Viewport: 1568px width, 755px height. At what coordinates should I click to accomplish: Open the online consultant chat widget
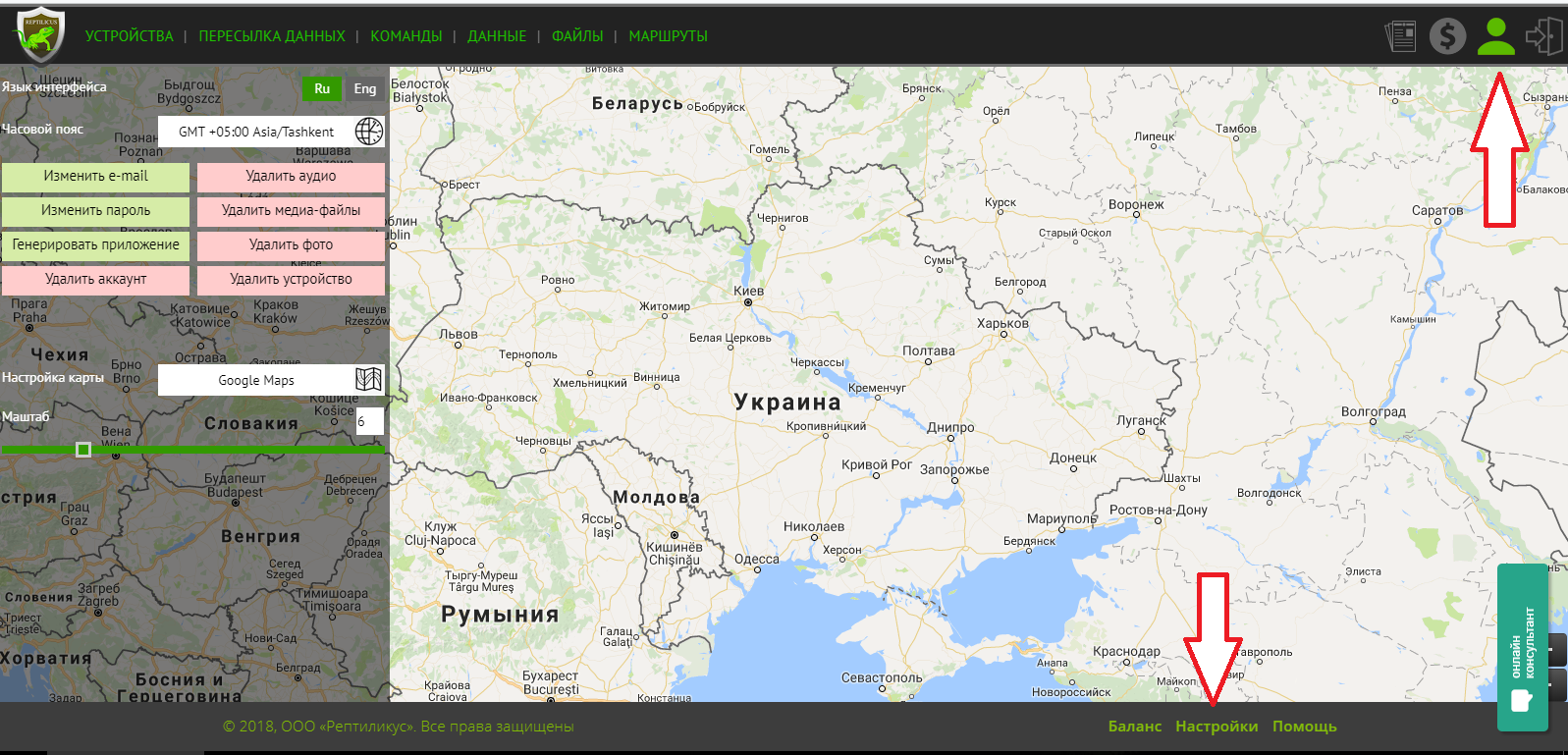click(1523, 648)
